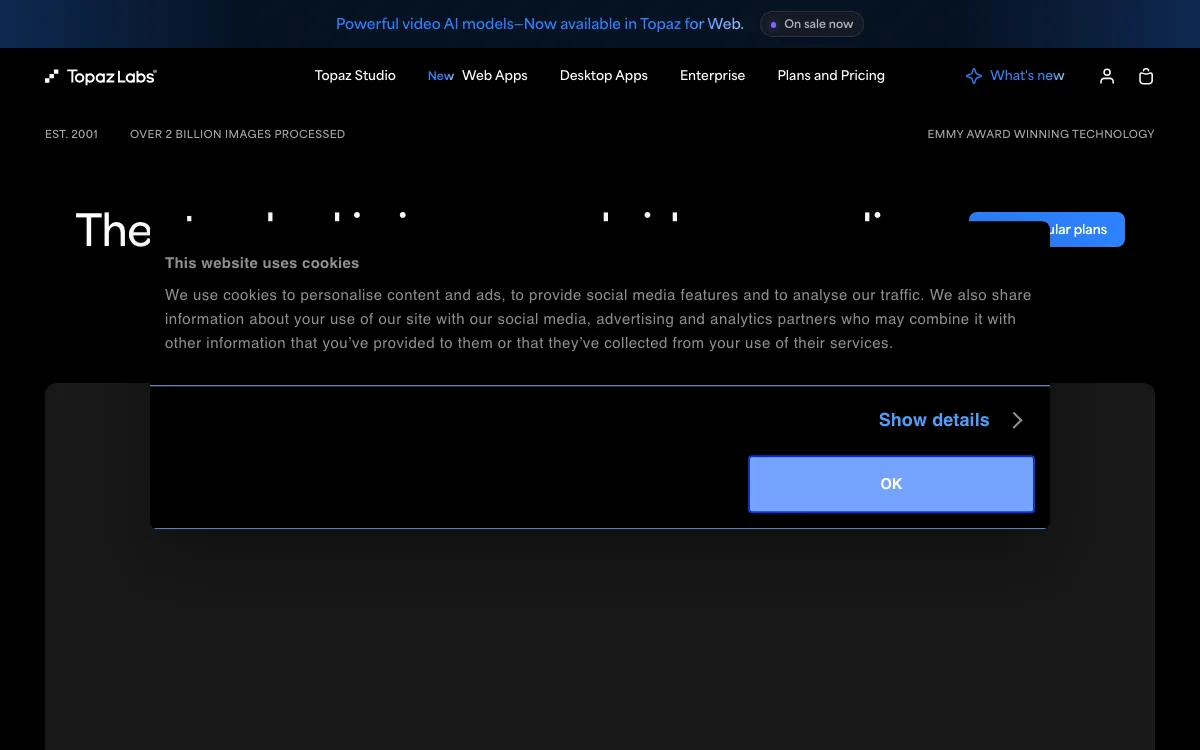
Task: Click the On sale now badge
Action: pyautogui.click(x=811, y=24)
